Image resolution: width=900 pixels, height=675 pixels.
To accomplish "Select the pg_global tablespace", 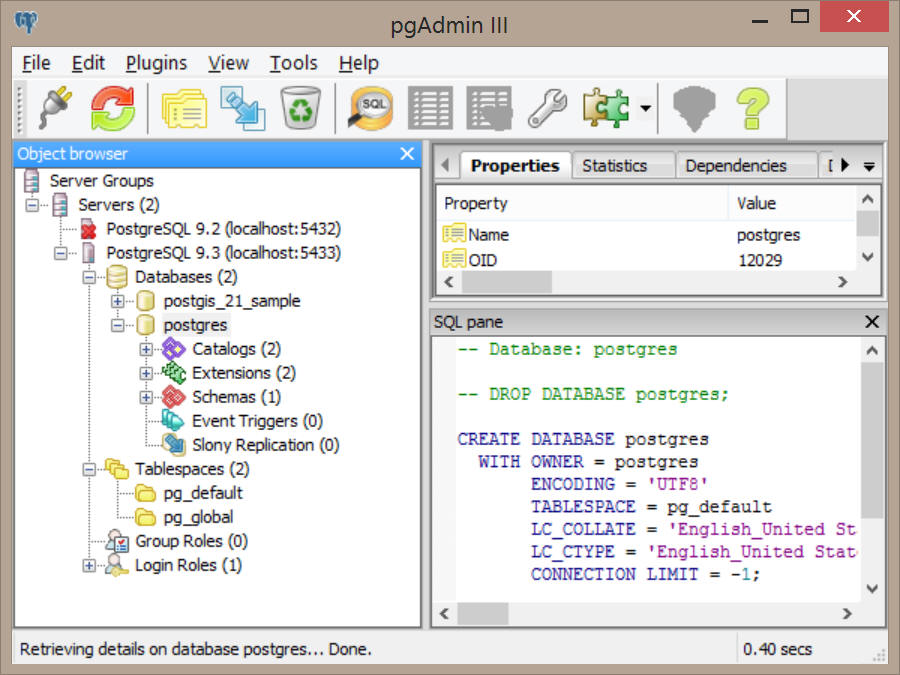I will (x=198, y=517).
